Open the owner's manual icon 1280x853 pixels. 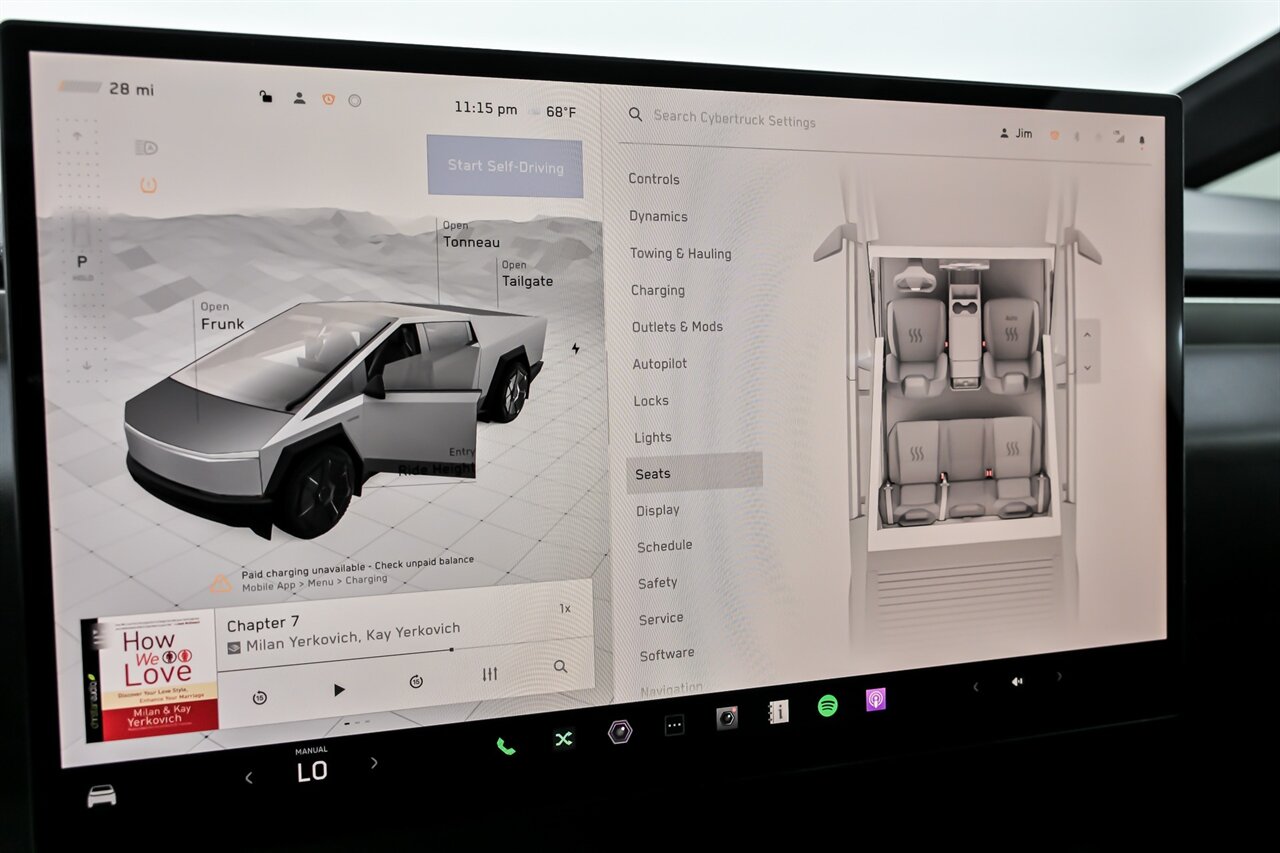(778, 711)
